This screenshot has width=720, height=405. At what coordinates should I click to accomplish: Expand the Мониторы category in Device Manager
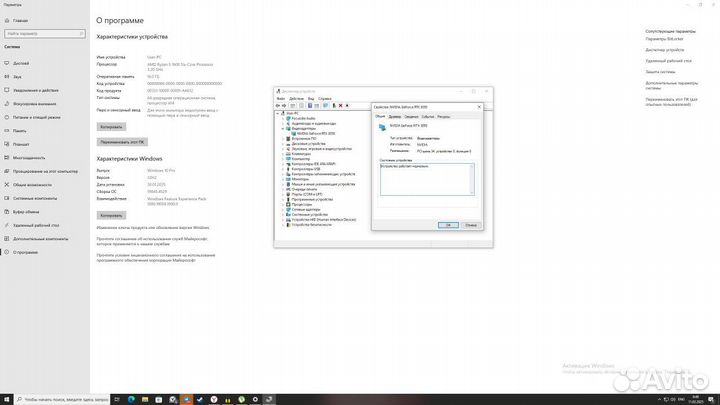283,178
